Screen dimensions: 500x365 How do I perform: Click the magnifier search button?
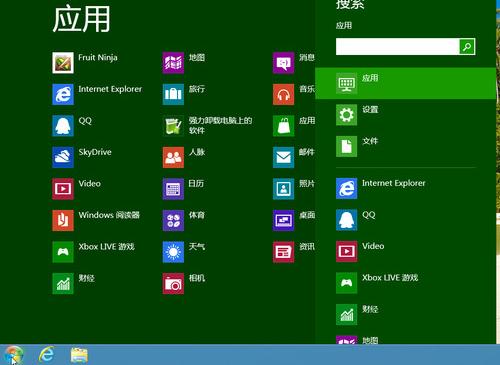coord(467,46)
